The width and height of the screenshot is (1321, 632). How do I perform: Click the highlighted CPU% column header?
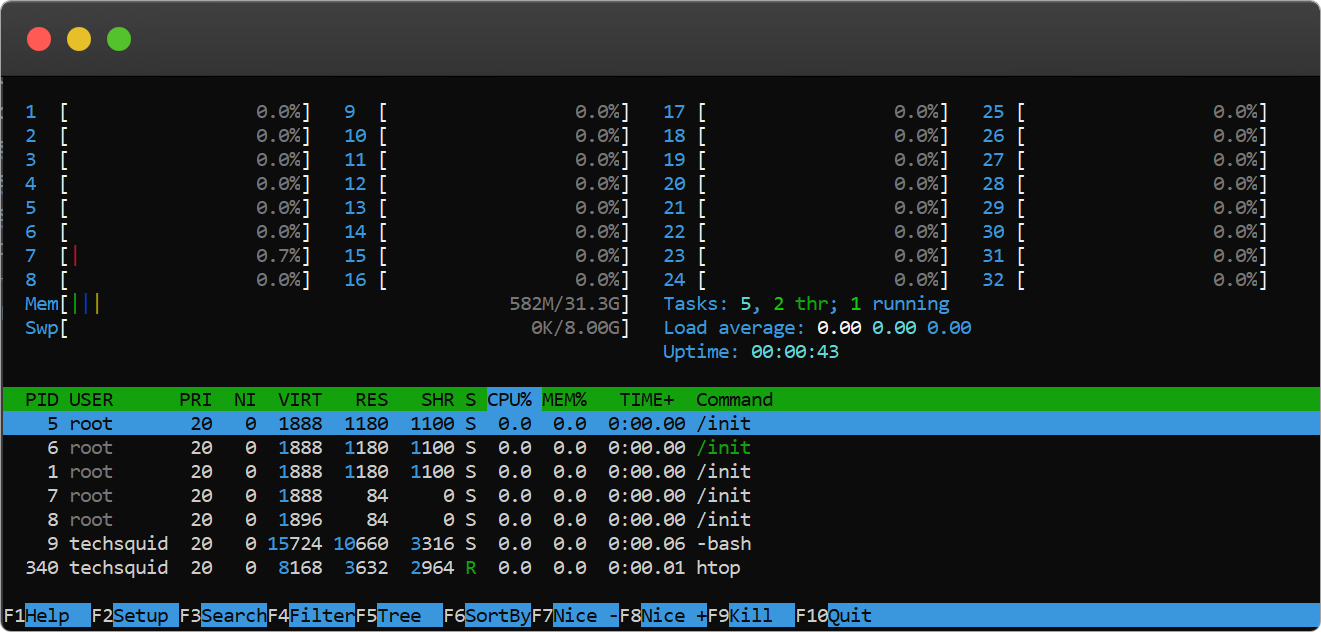pos(514,400)
